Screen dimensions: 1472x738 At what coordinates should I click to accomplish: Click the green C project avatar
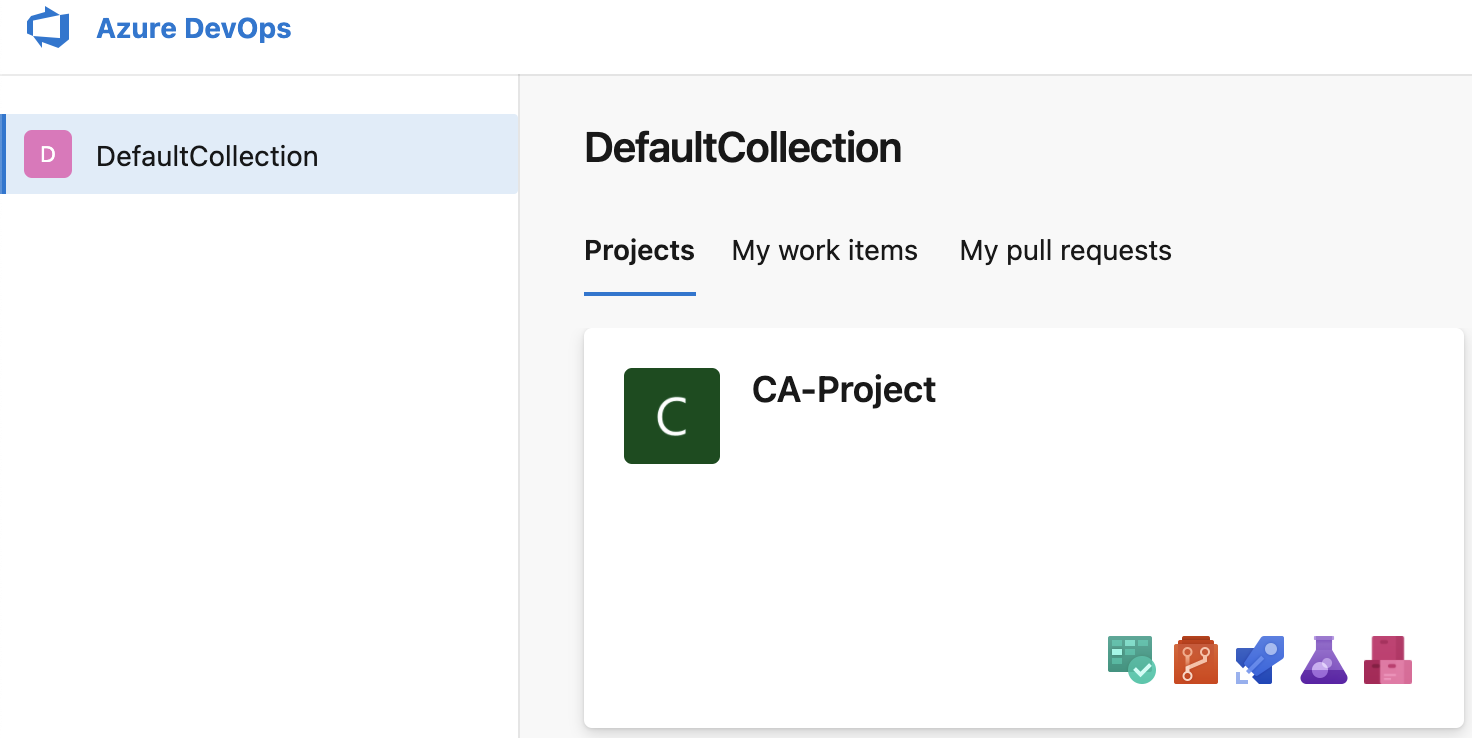(x=672, y=416)
